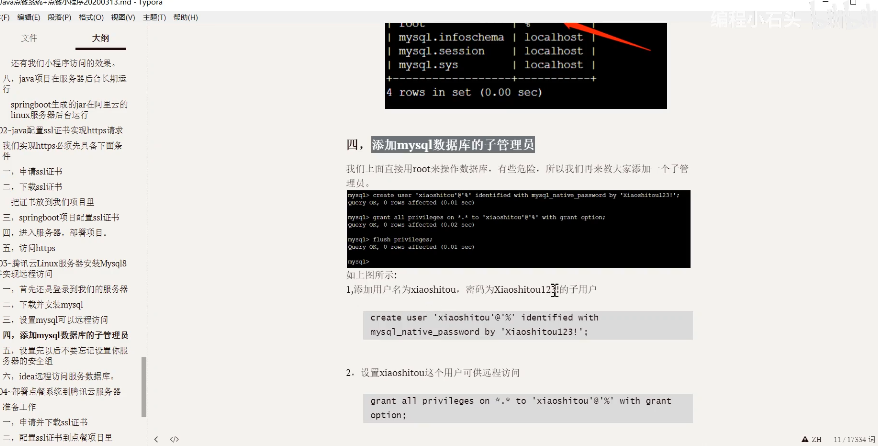Open the 主题(T) menu
Image resolution: width=878 pixels, height=446 pixels.
pyautogui.click(x=155, y=17)
